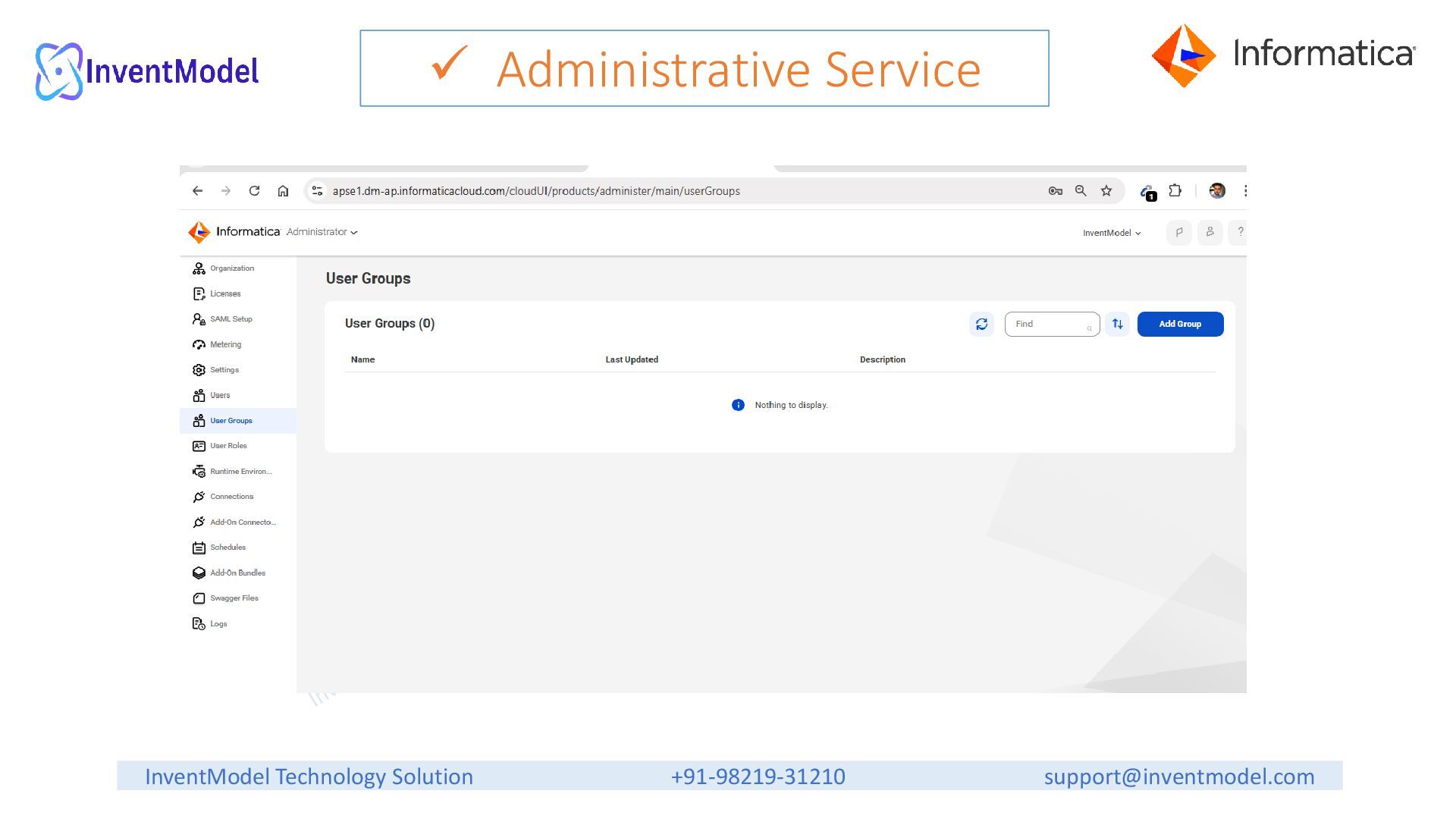Expand the Administrator service dropdown
1456x819 pixels.
point(322,232)
